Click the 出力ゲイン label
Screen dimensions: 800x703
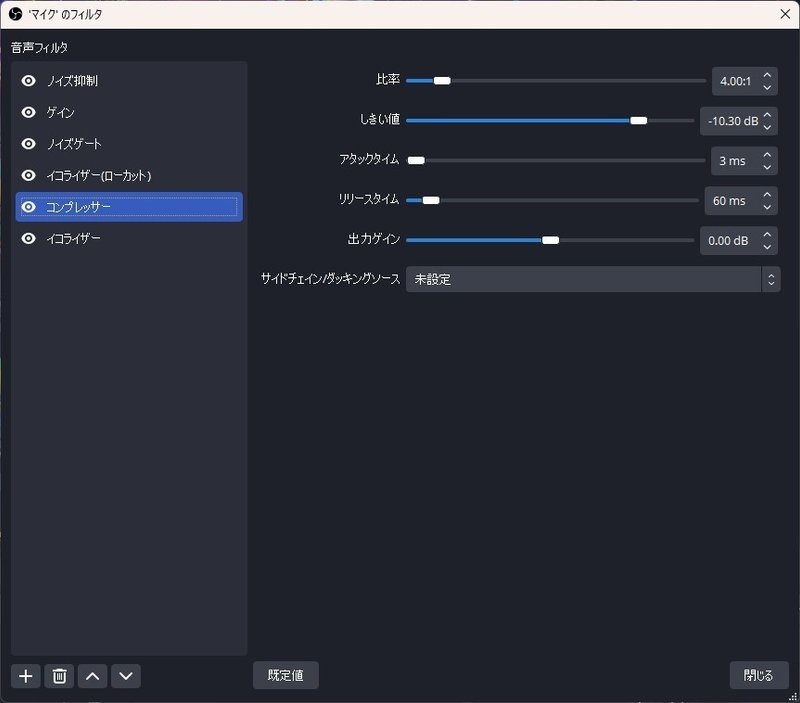pyautogui.click(x=373, y=239)
